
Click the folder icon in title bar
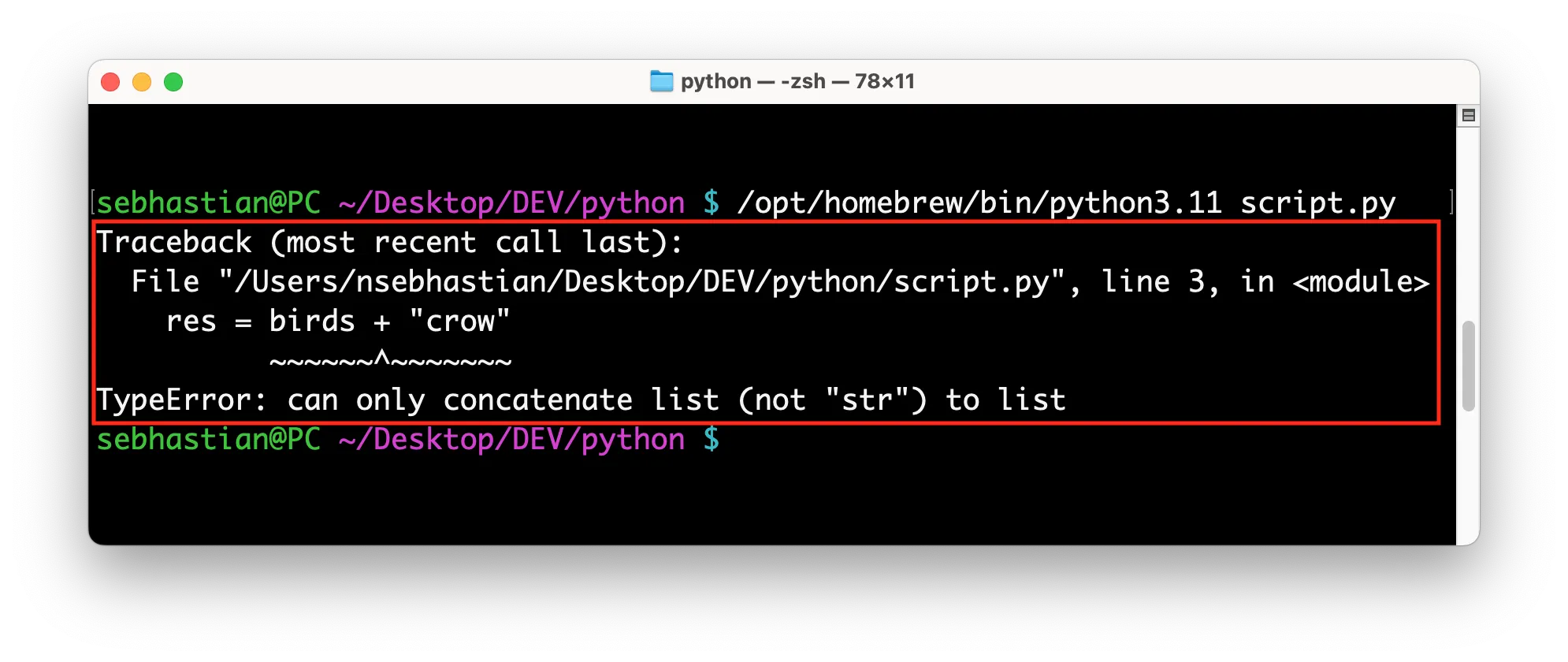pos(661,81)
